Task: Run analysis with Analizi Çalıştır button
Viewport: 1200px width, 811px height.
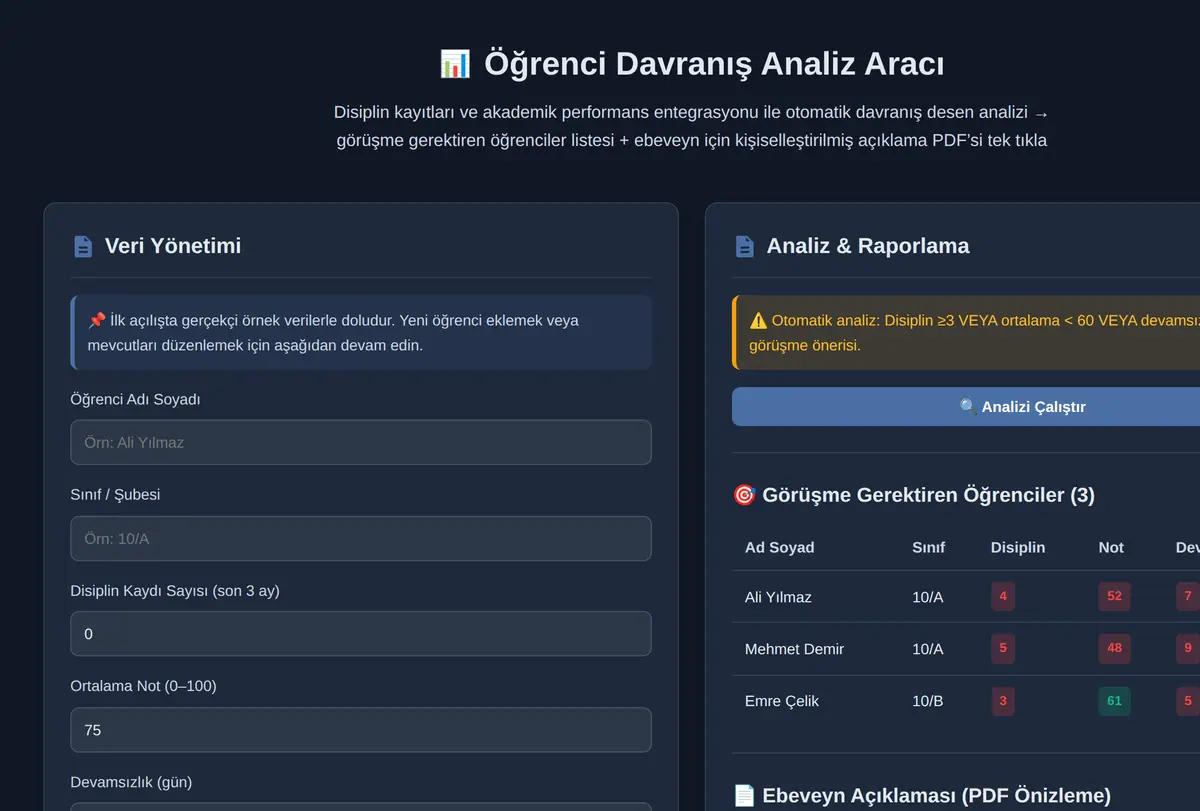Action: 966,407
